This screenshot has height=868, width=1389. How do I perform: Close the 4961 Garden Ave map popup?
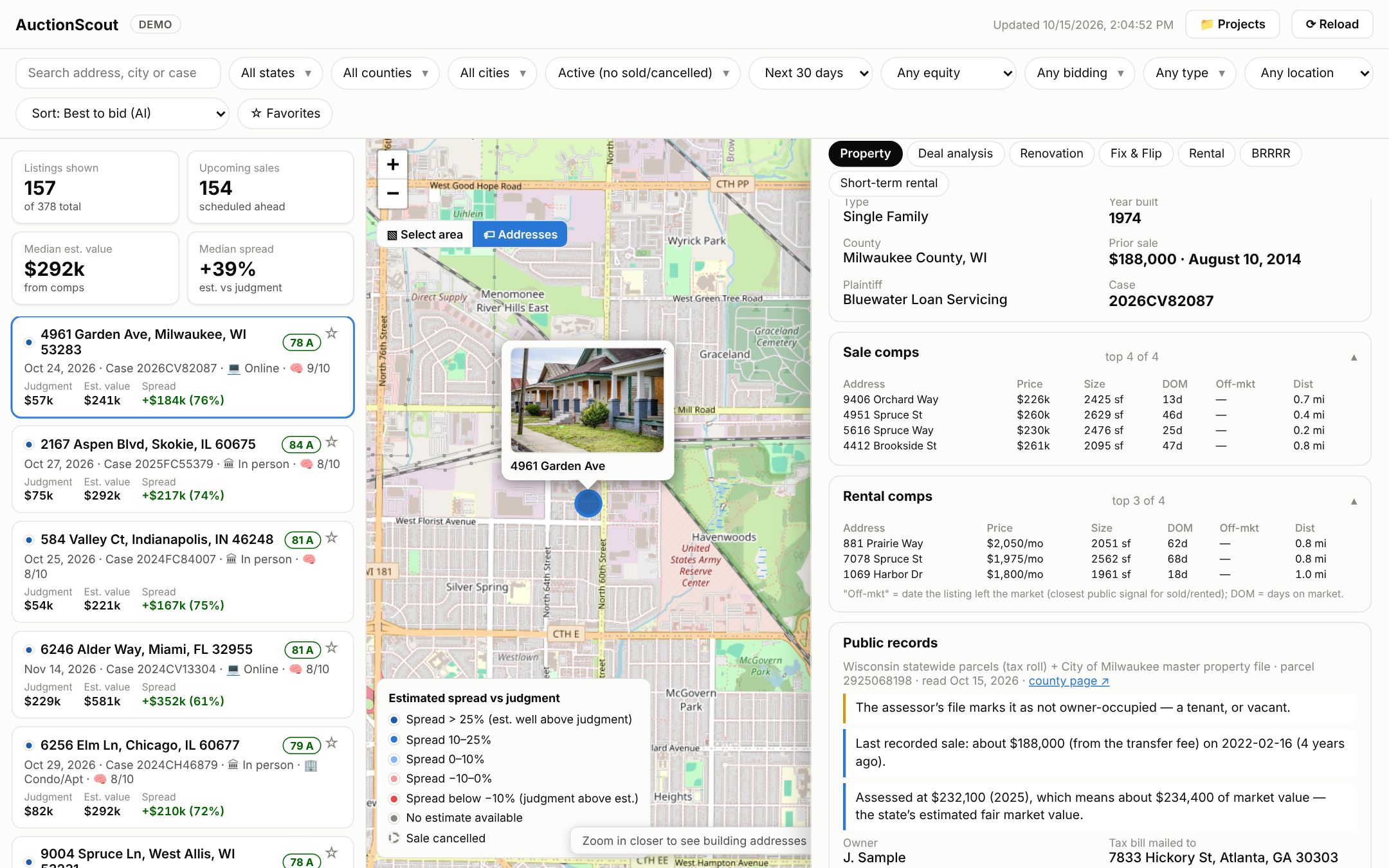[663, 351]
